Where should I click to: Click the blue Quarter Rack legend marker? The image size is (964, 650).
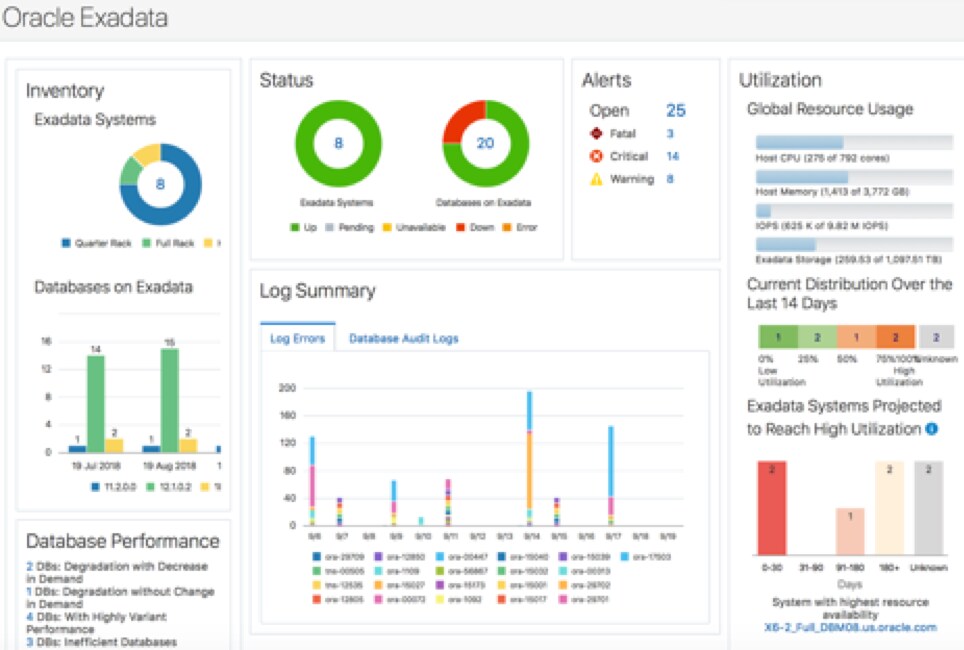[66, 243]
